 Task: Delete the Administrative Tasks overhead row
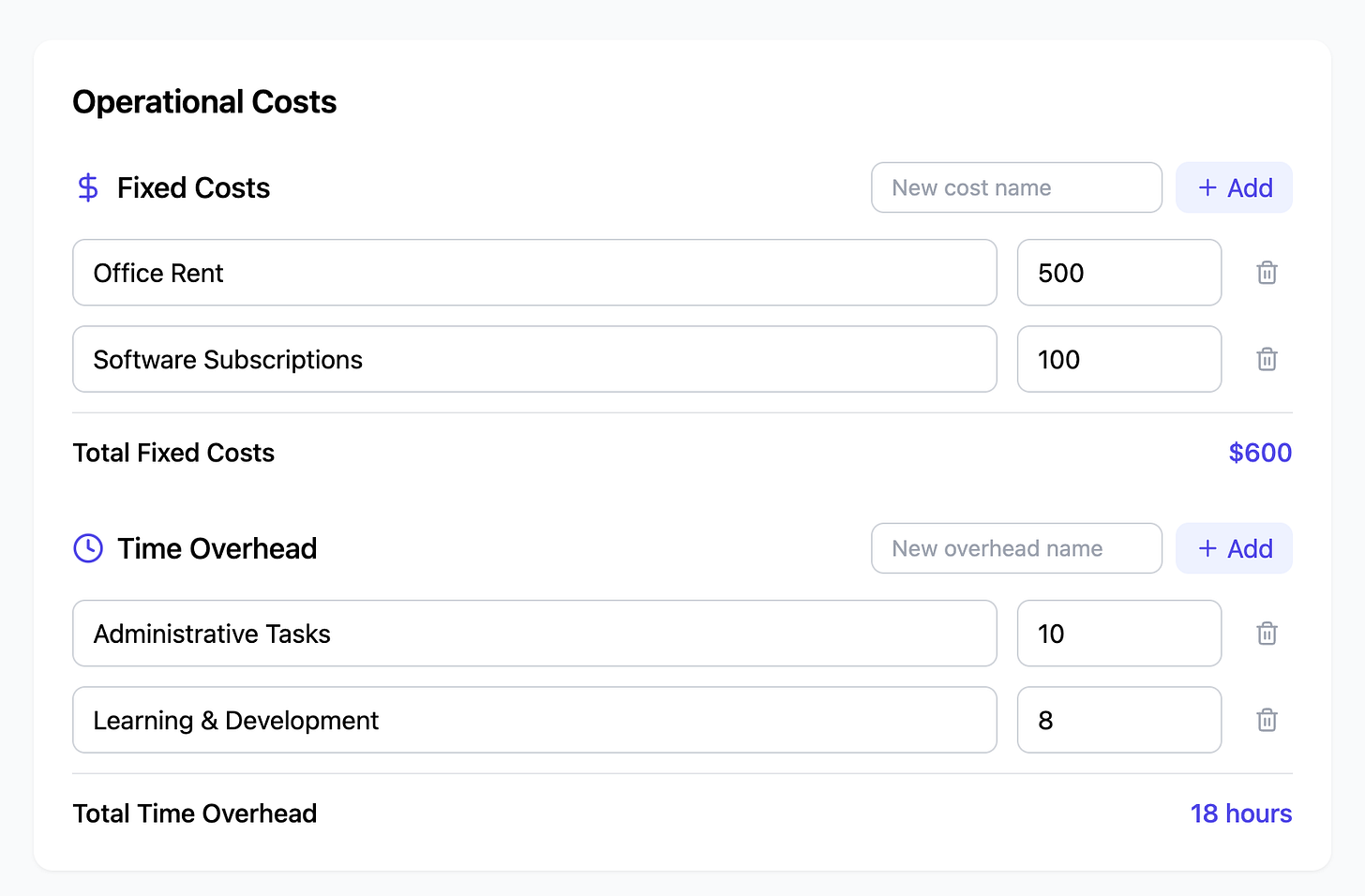click(x=1267, y=634)
